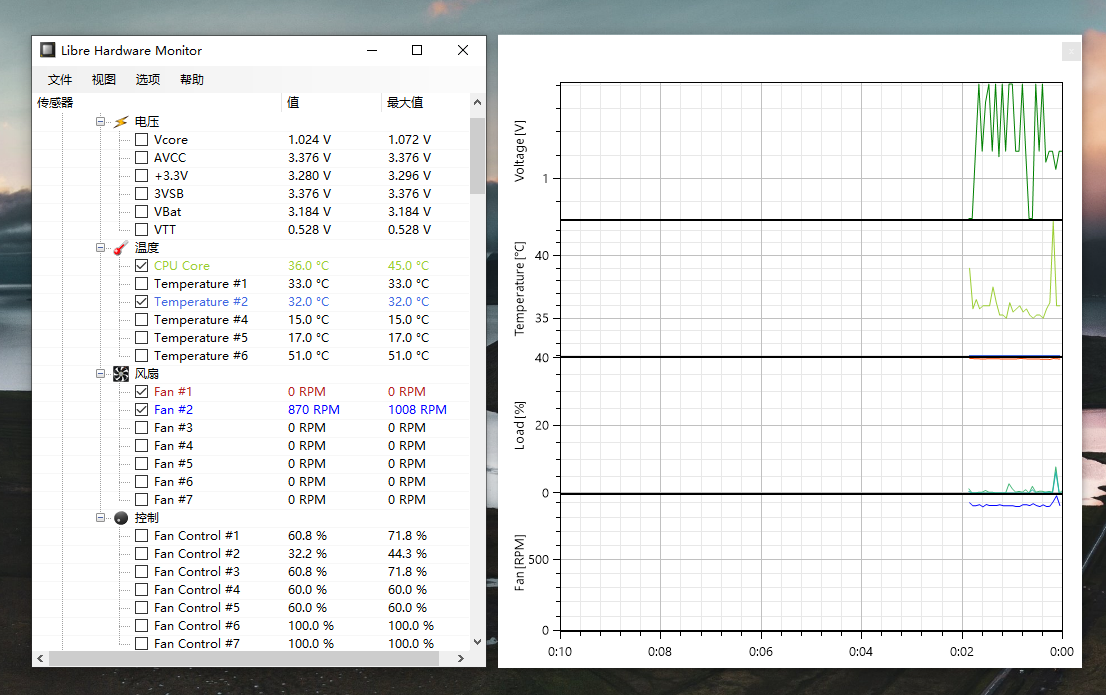1106x695 pixels.
Task: Enable the AVCC sensor checkbox
Action: [142, 158]
